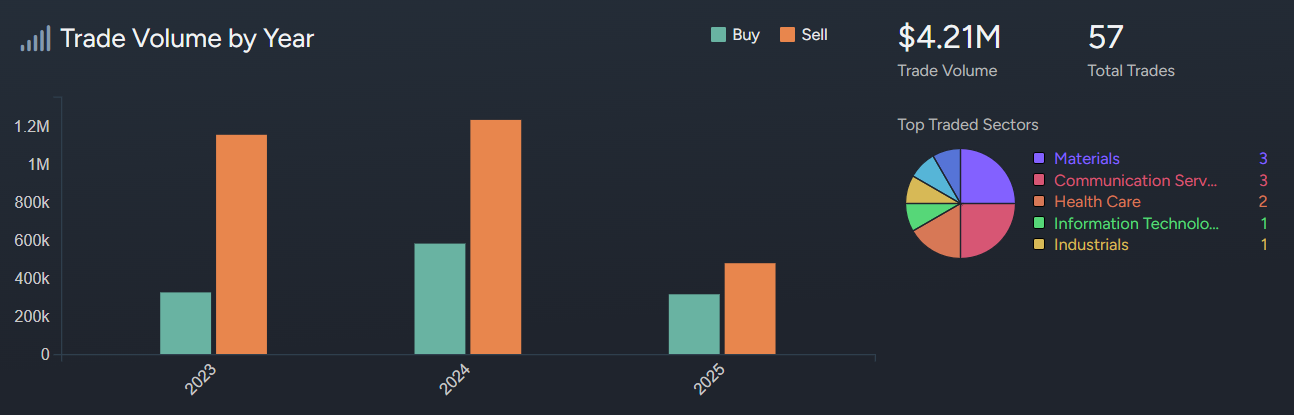Select the 2023 Sell bar
The width and height of the screenshot is (1294, 415).
coord(241,244)
